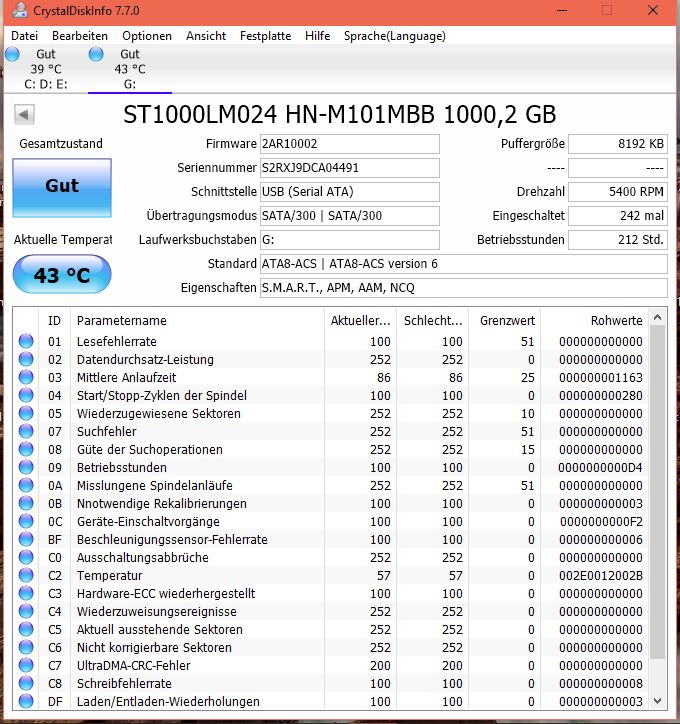Select the G: disk tab

(x=130, y=69)
